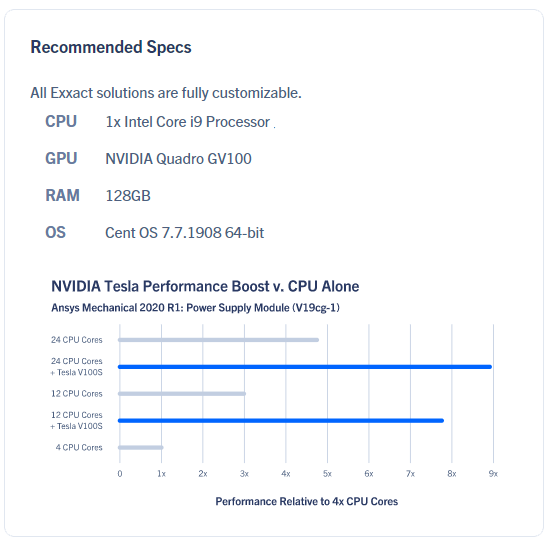Select the RAM spec label
This screenshot has width=547, height=547.
pos(62,195)
